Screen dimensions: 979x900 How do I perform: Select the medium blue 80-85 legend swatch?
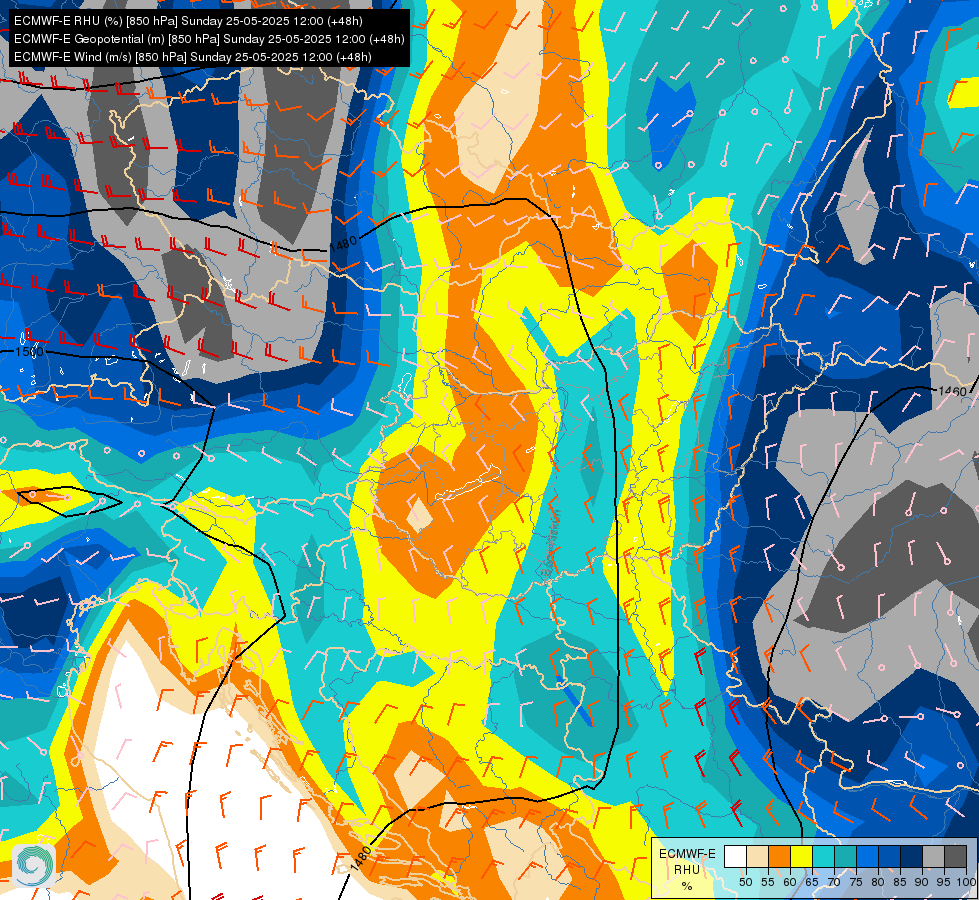click(x=889, y=856)
